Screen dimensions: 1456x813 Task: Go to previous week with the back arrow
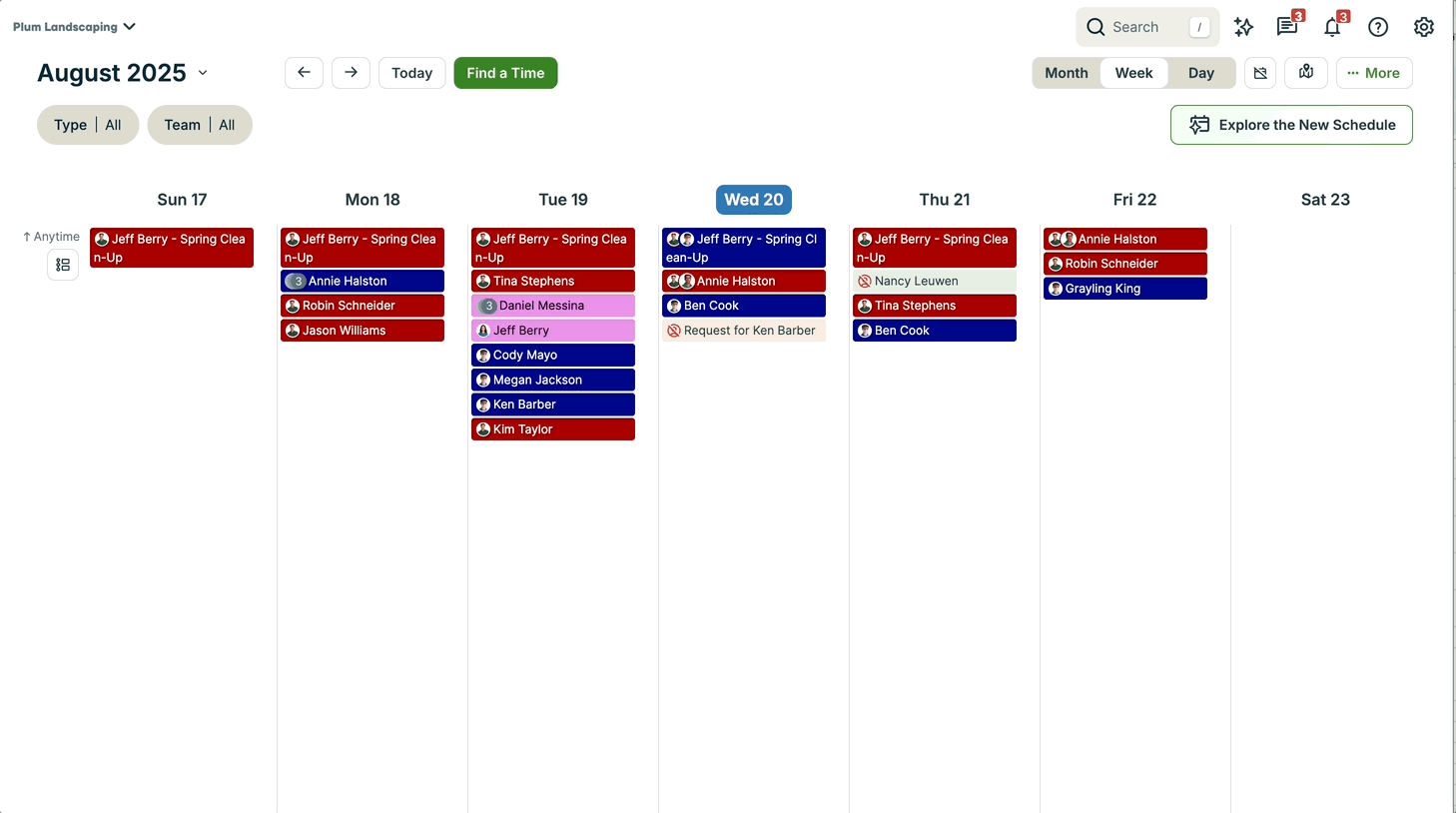304,73
